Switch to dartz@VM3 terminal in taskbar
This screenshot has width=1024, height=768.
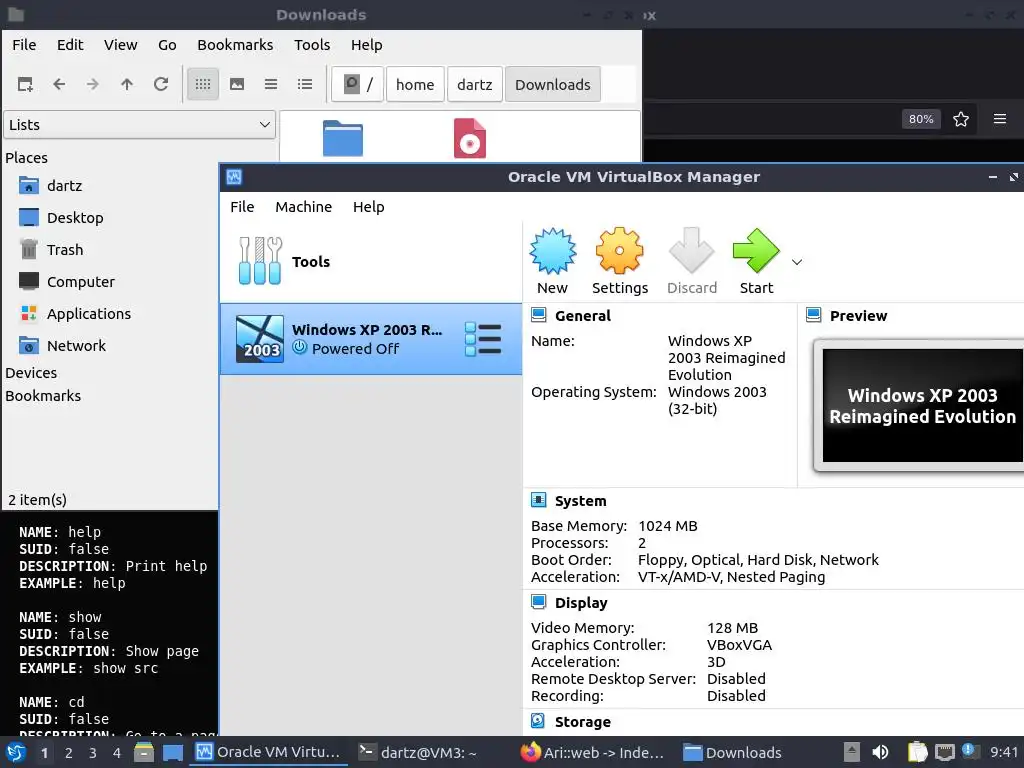coord(418,753)
